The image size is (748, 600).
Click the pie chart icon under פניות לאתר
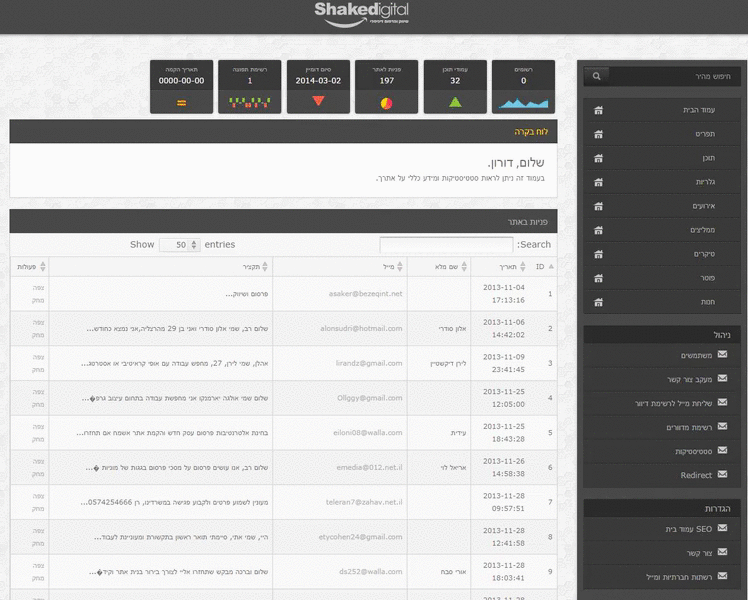click(386, 103)
